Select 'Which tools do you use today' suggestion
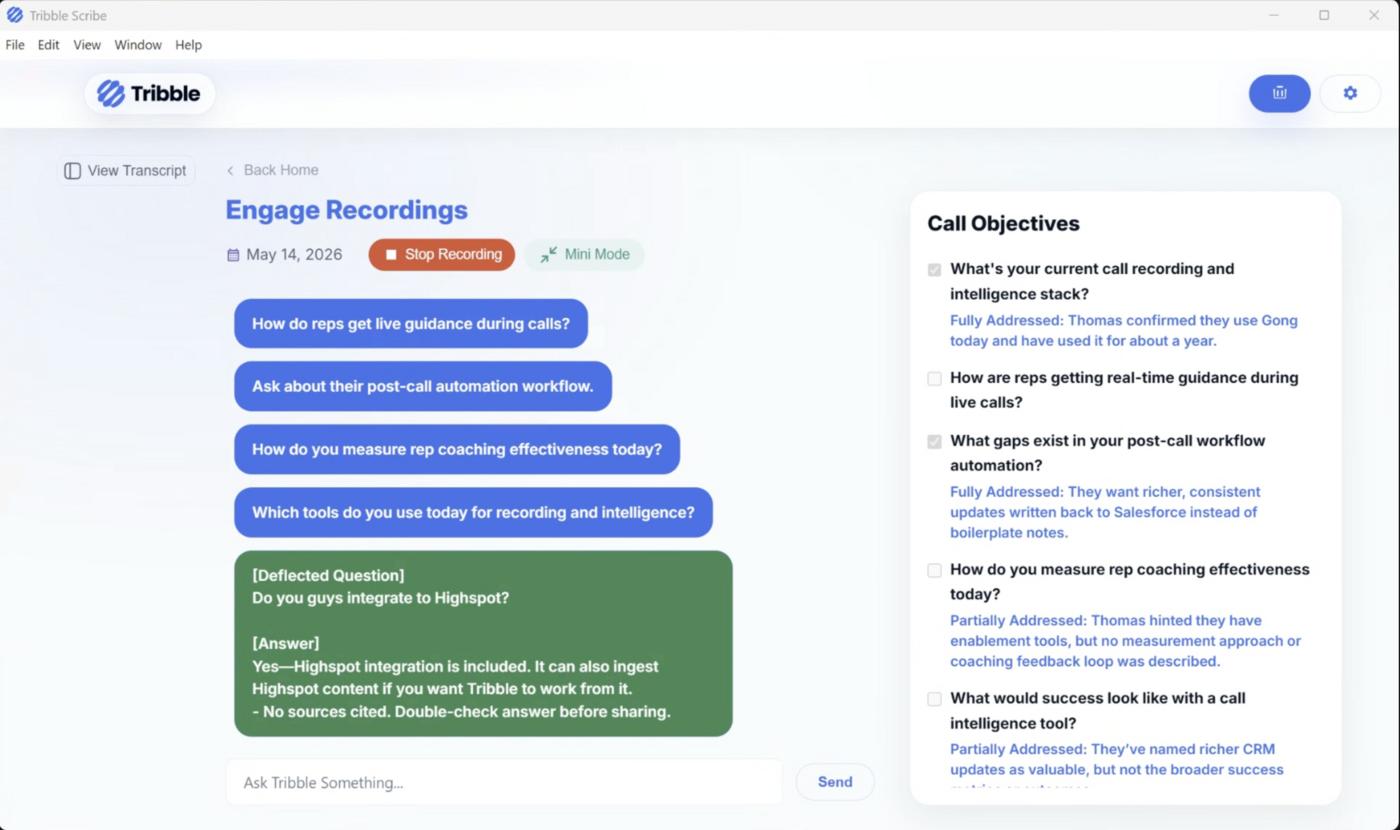 coord(473,512)
